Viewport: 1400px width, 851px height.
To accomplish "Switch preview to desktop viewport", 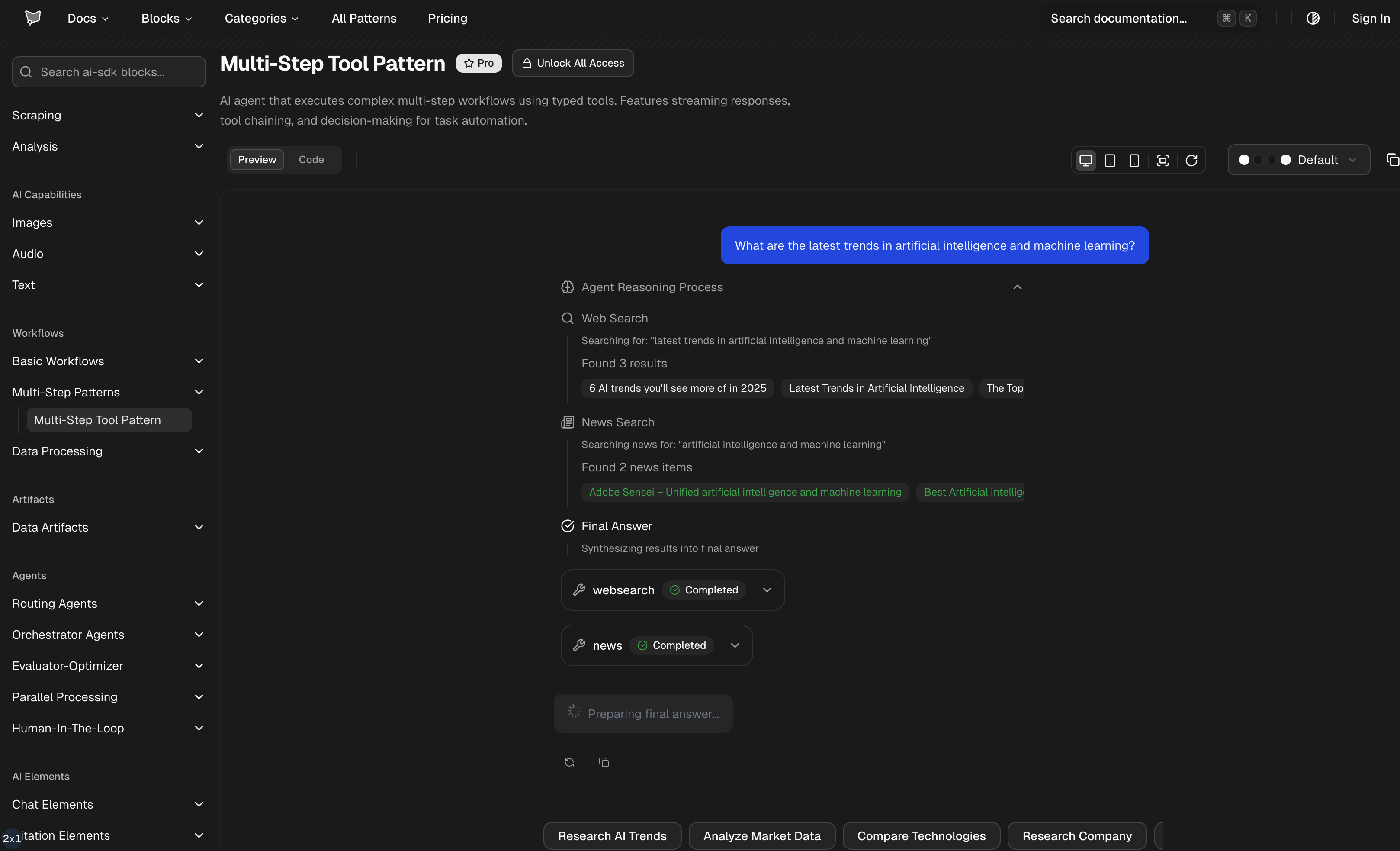I will (x=1086, y=160).
